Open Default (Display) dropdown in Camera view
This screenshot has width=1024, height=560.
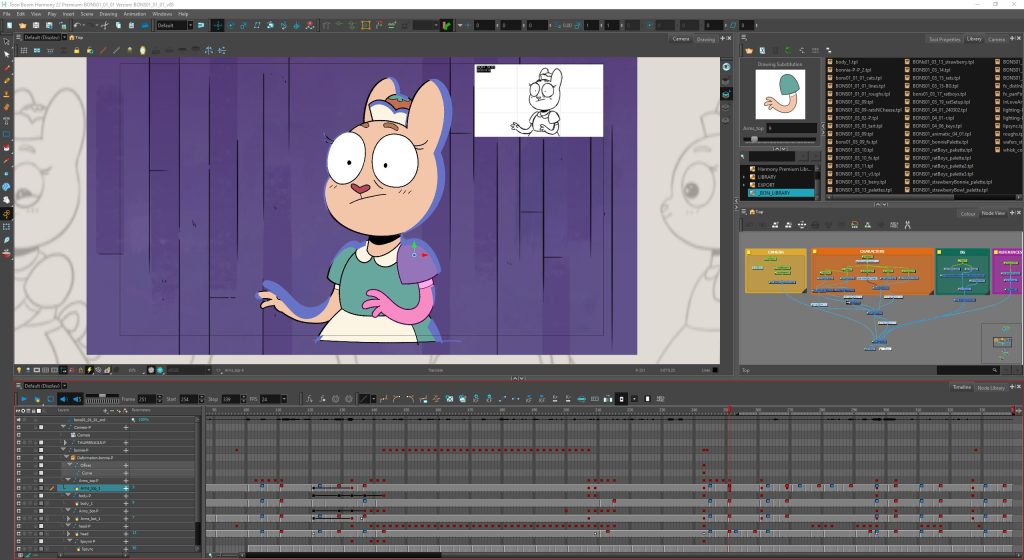point(64,37)
